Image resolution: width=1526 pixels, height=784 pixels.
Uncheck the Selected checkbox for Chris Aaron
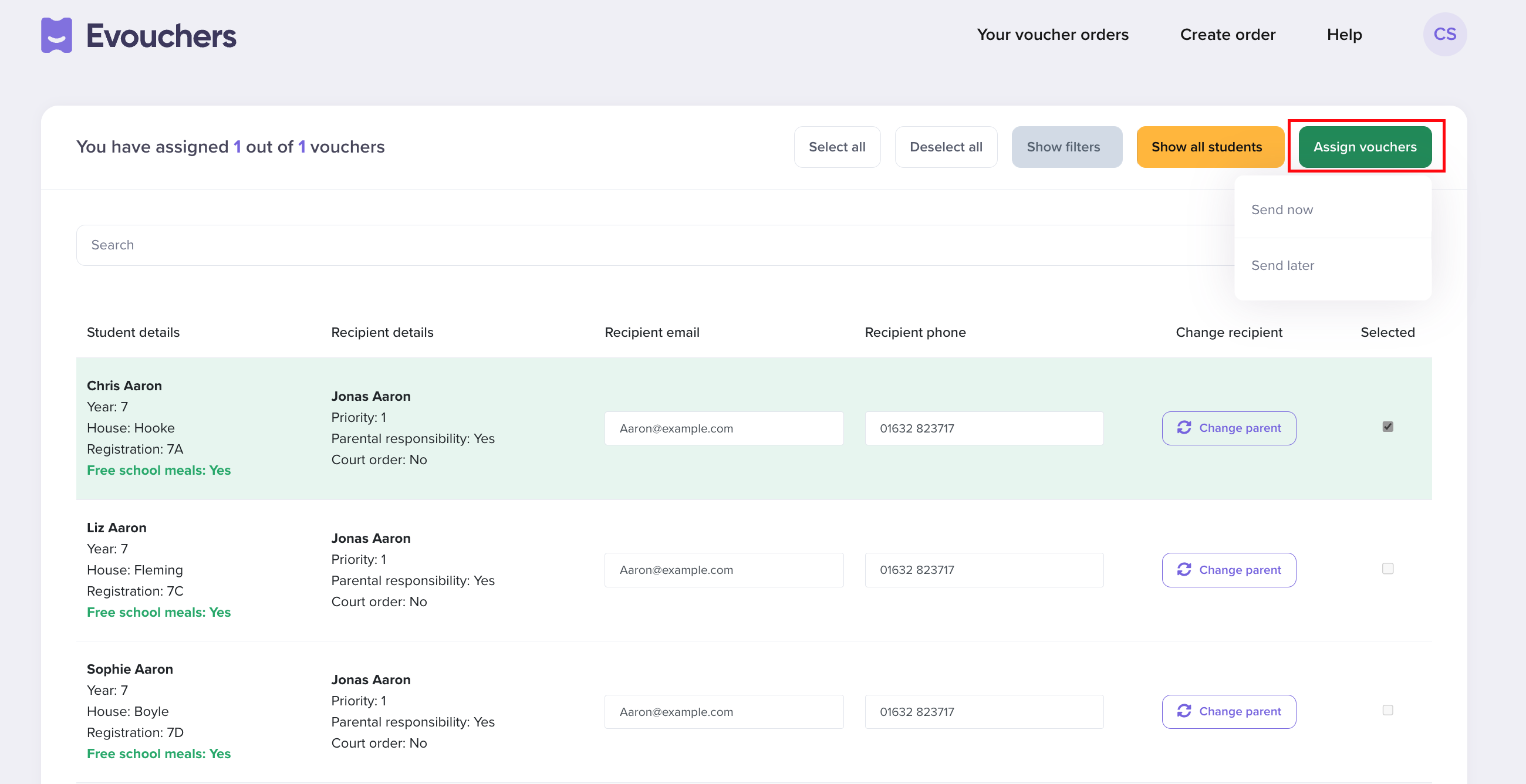1387,427
